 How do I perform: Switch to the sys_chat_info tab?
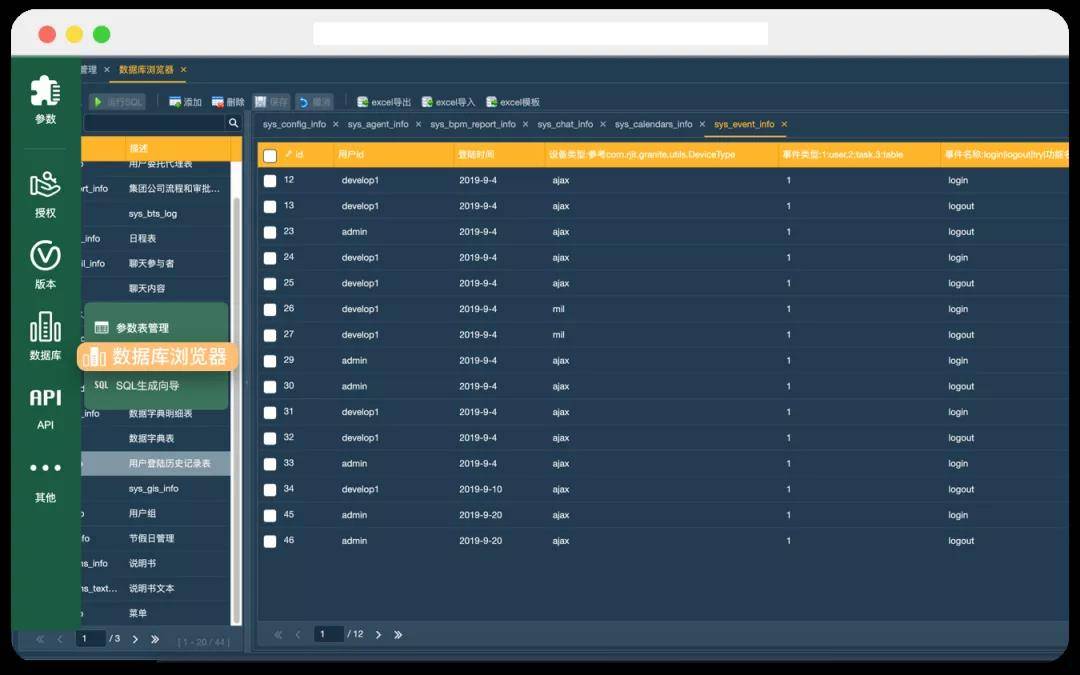(x=565, y=124)
